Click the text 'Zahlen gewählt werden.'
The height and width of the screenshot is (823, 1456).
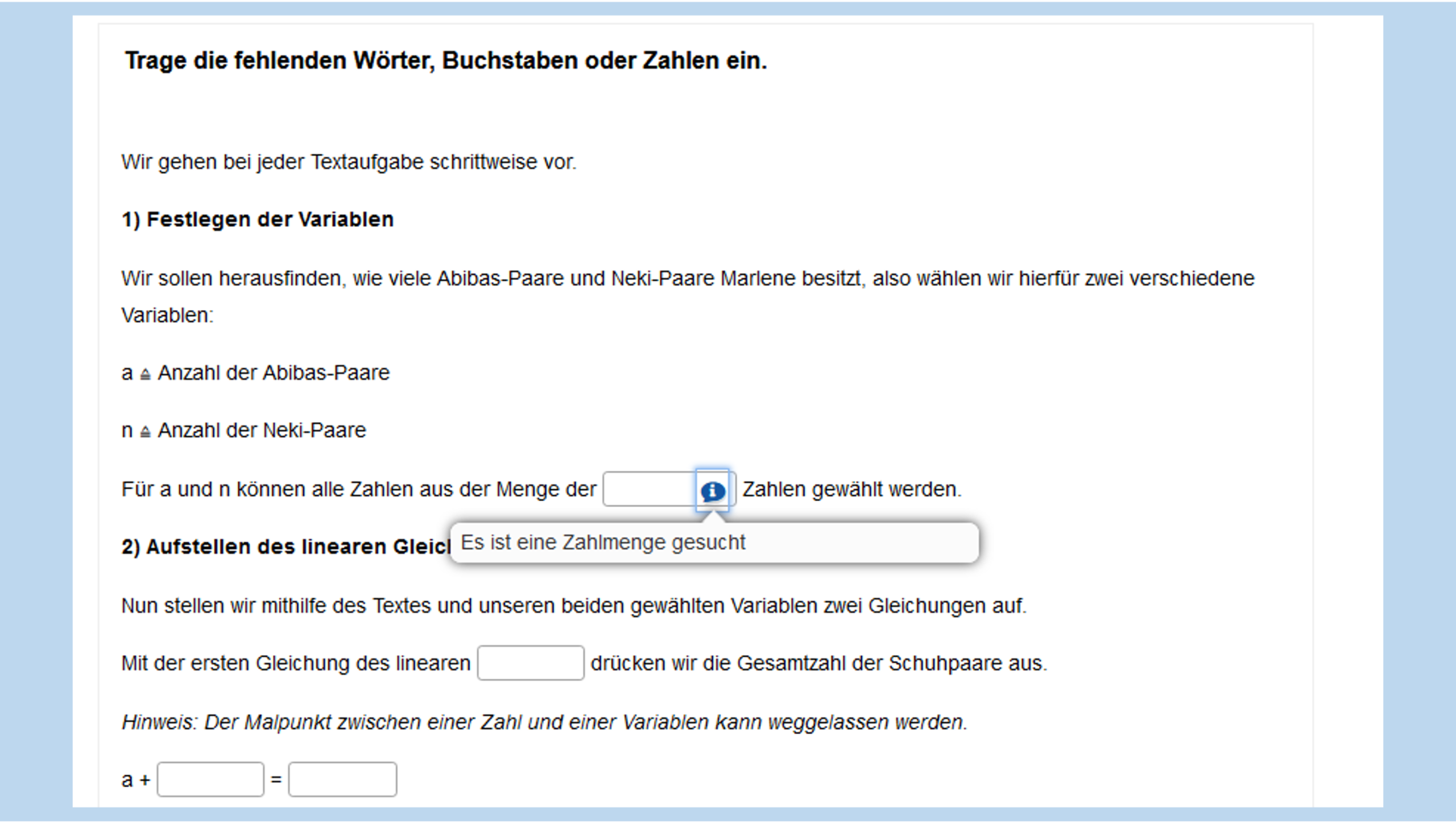pos(851,489)
